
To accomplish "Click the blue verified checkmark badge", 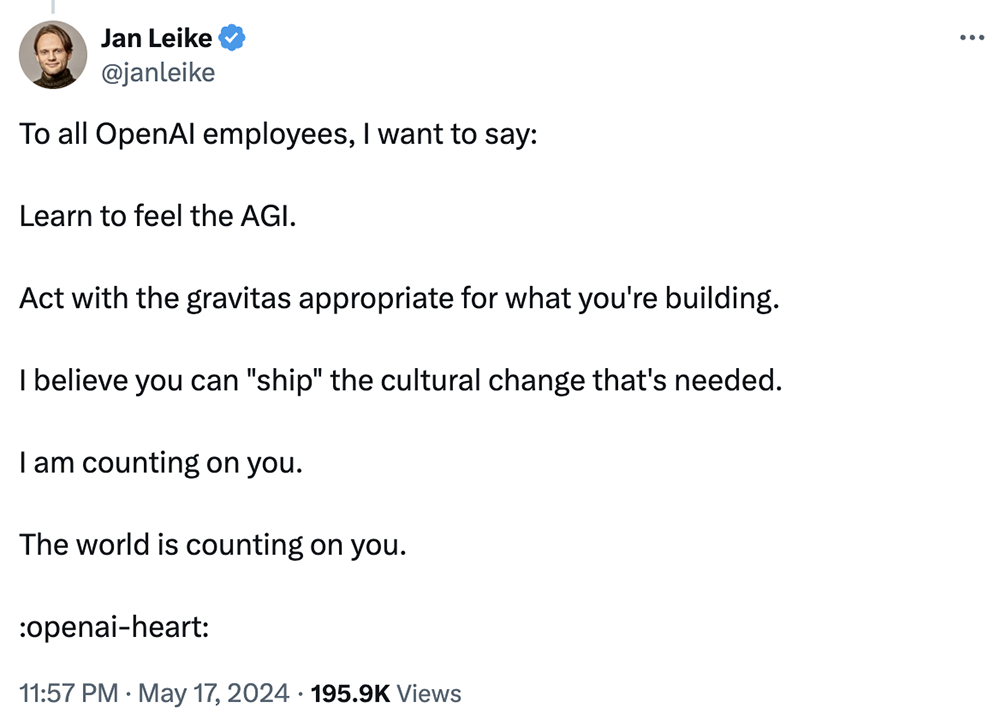I will tap(233, 39).
